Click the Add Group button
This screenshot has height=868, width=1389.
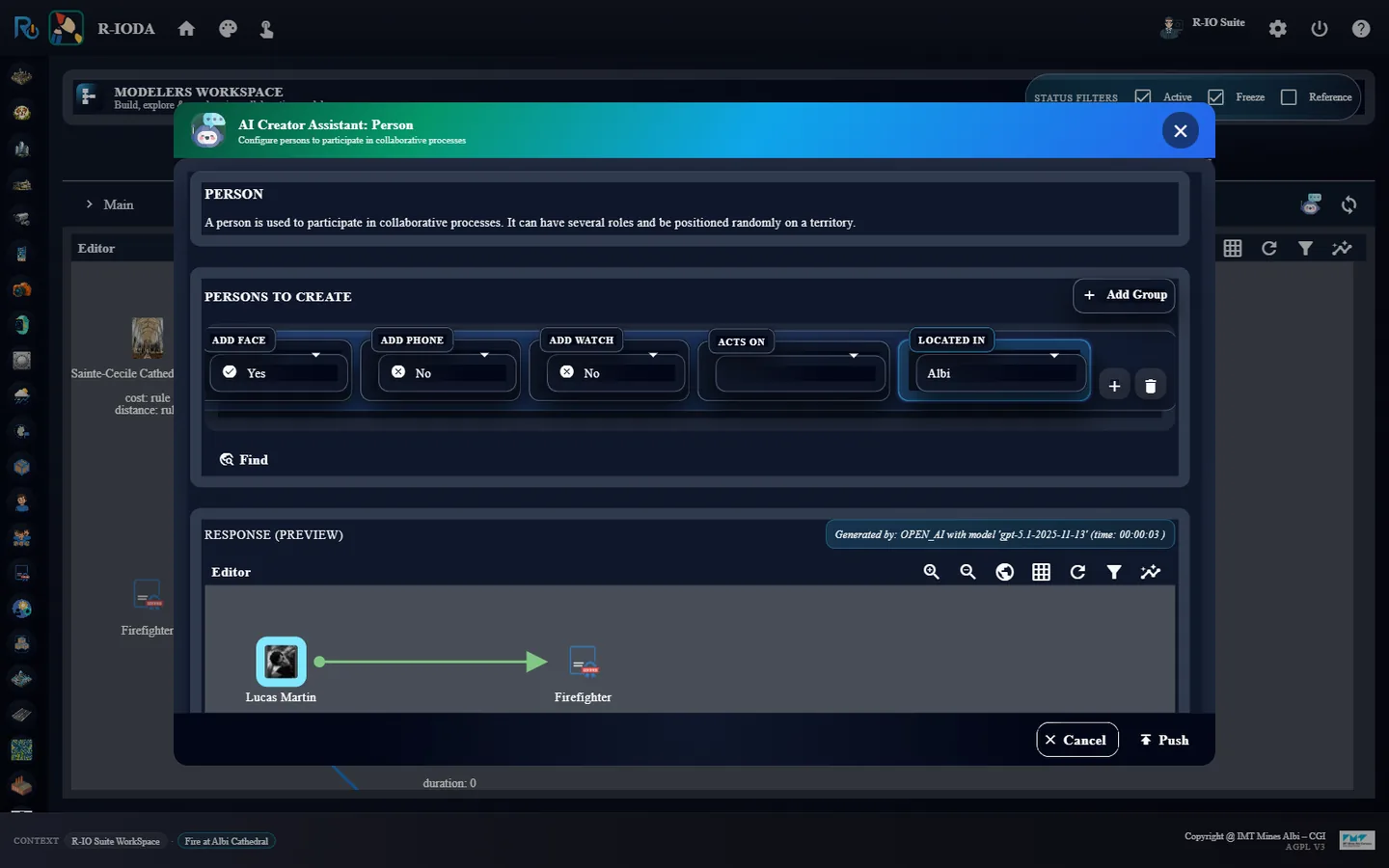1124,295
